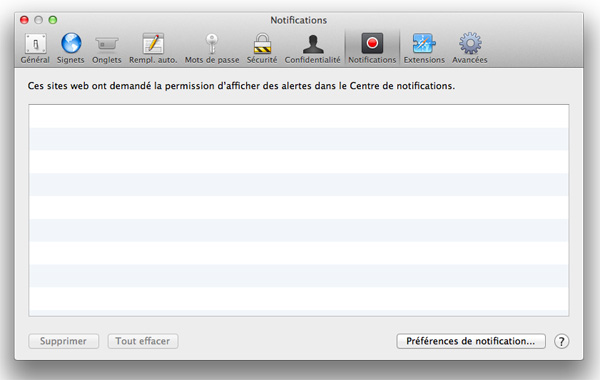Open the Sécurité padlock pane
The image size is (600, 380).
[x=262, y=48]
